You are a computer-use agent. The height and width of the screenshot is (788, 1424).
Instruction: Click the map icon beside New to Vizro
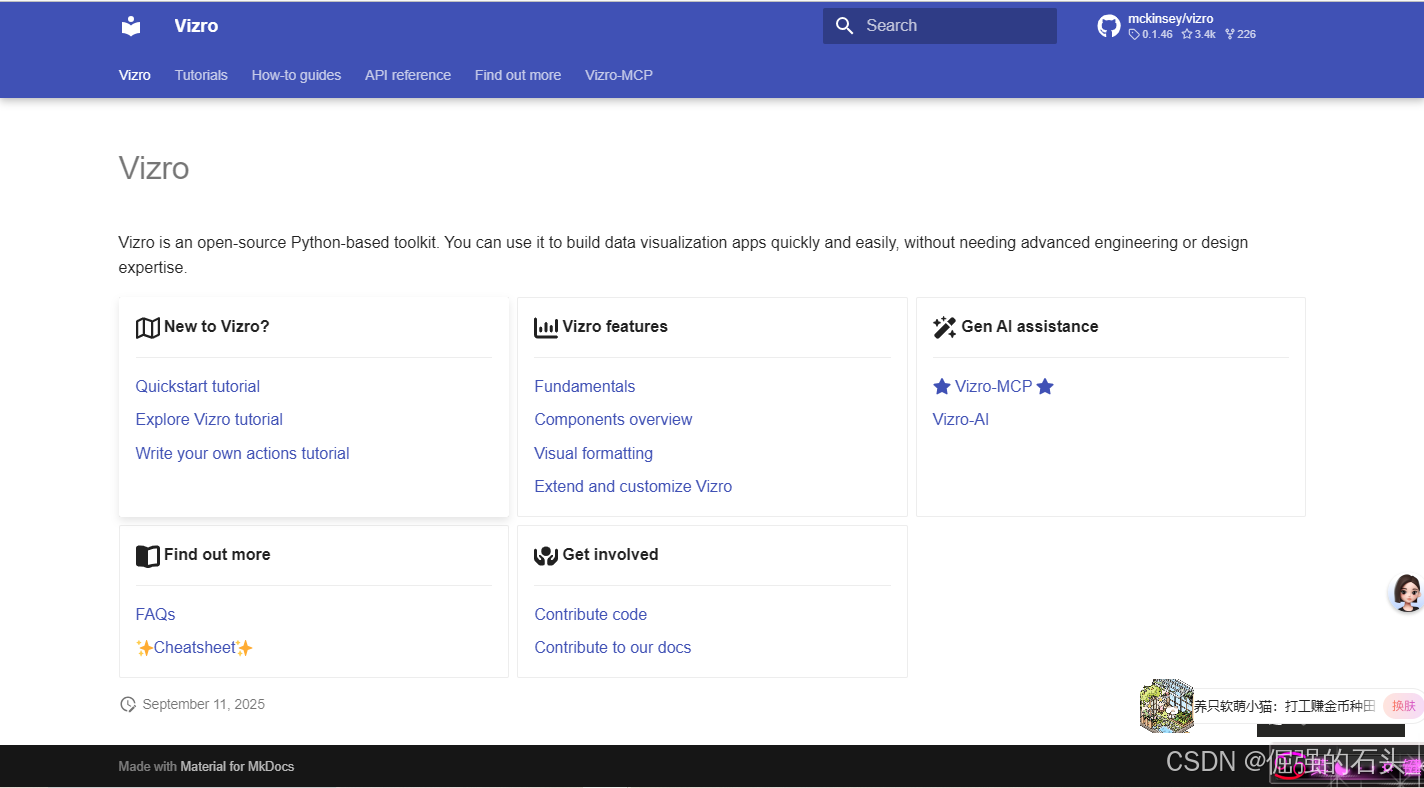[148, 327]
